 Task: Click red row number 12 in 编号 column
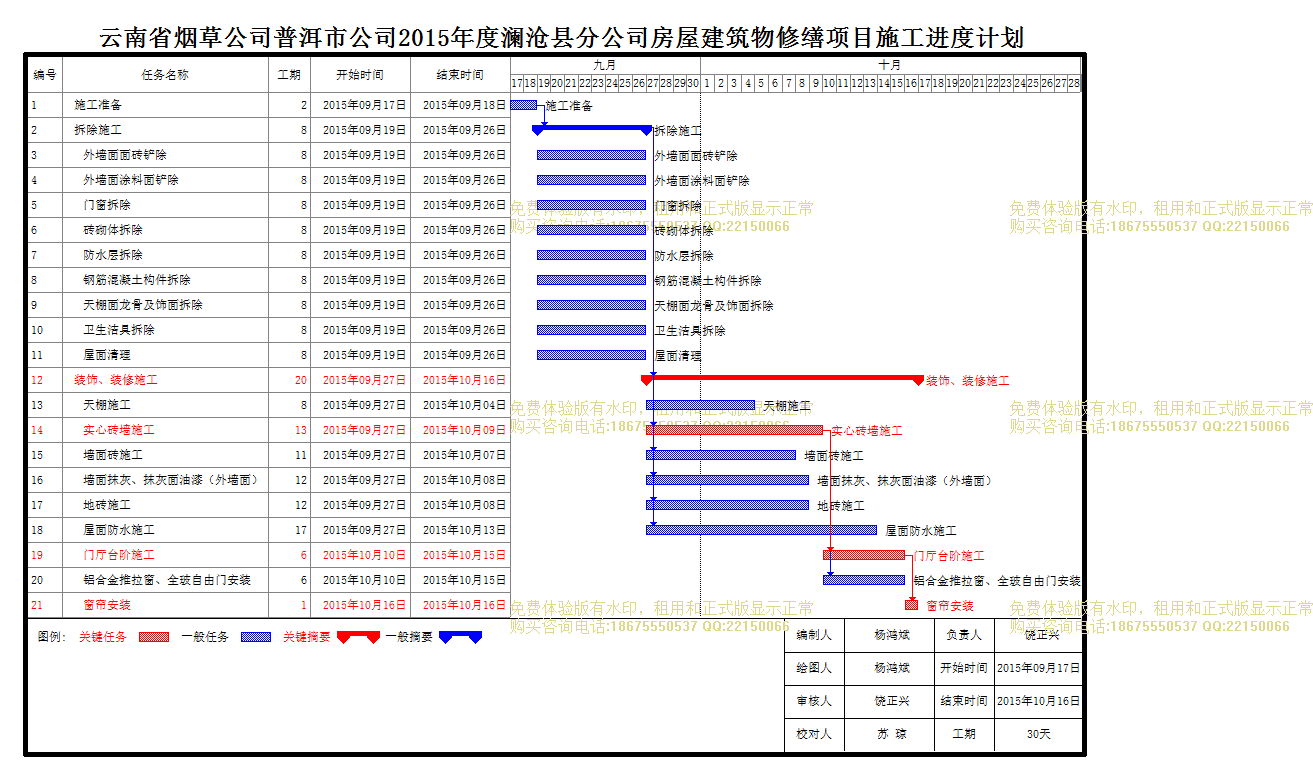pos(37,380)
